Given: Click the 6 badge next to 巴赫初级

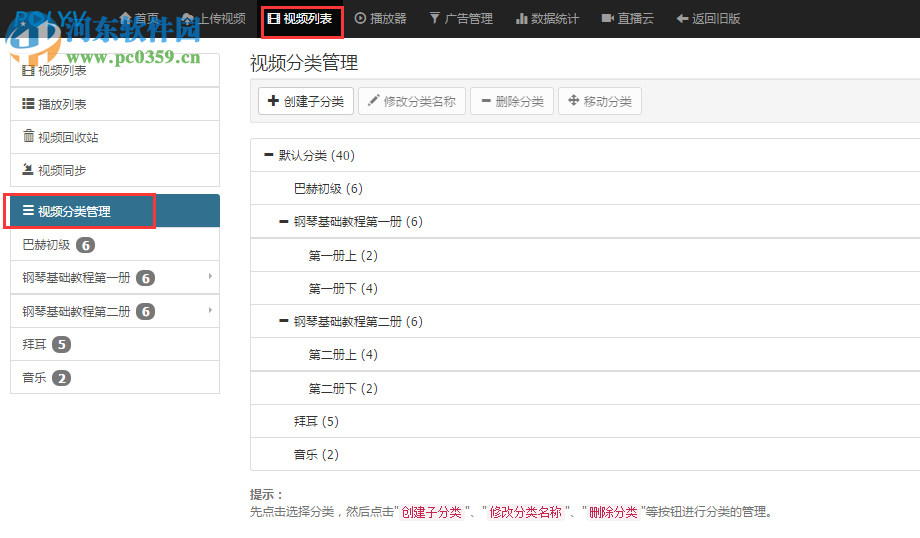Looking at the screenshot, I should click(86, 245).
